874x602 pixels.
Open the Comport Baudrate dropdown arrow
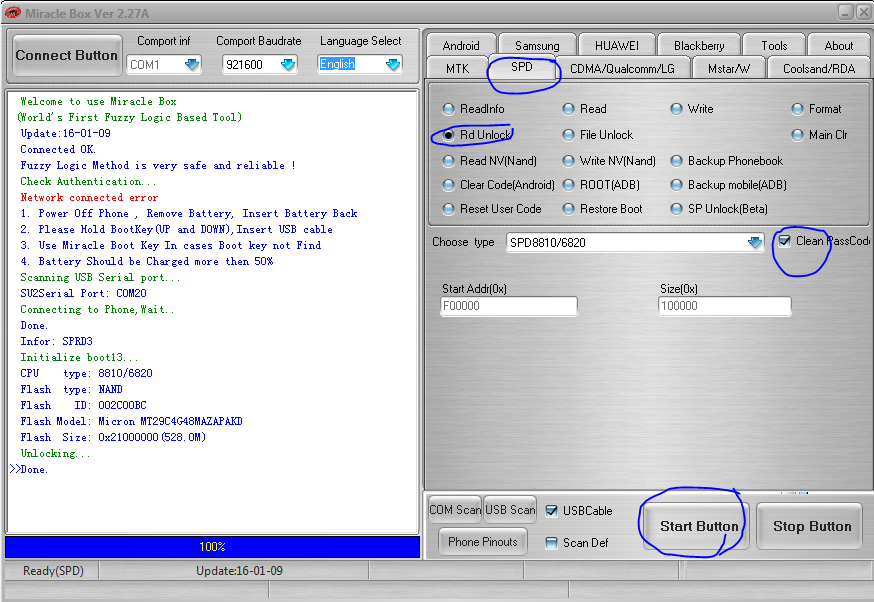[288, 65]
